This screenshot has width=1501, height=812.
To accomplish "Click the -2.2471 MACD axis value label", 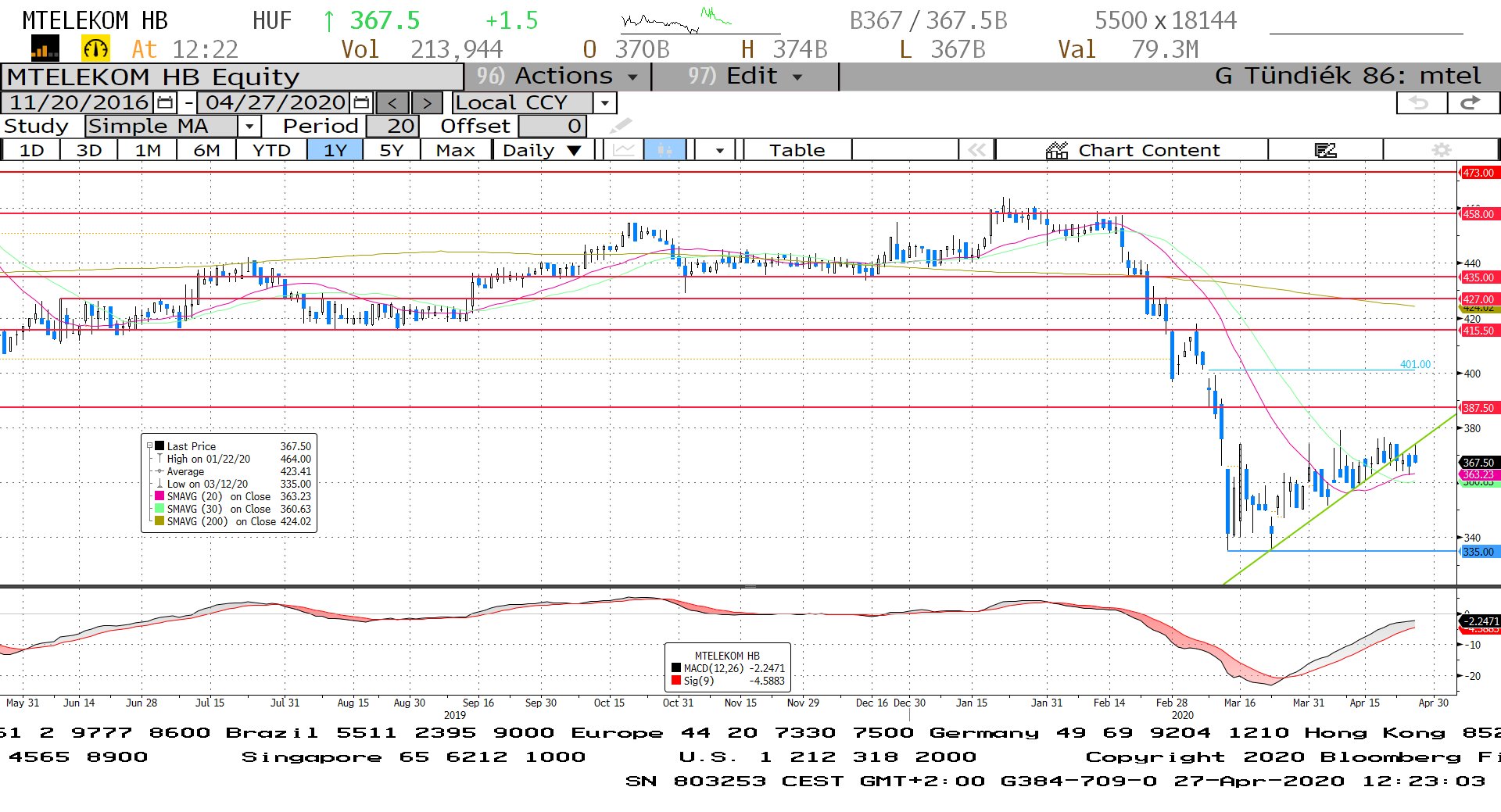I will click(1480, 621).
